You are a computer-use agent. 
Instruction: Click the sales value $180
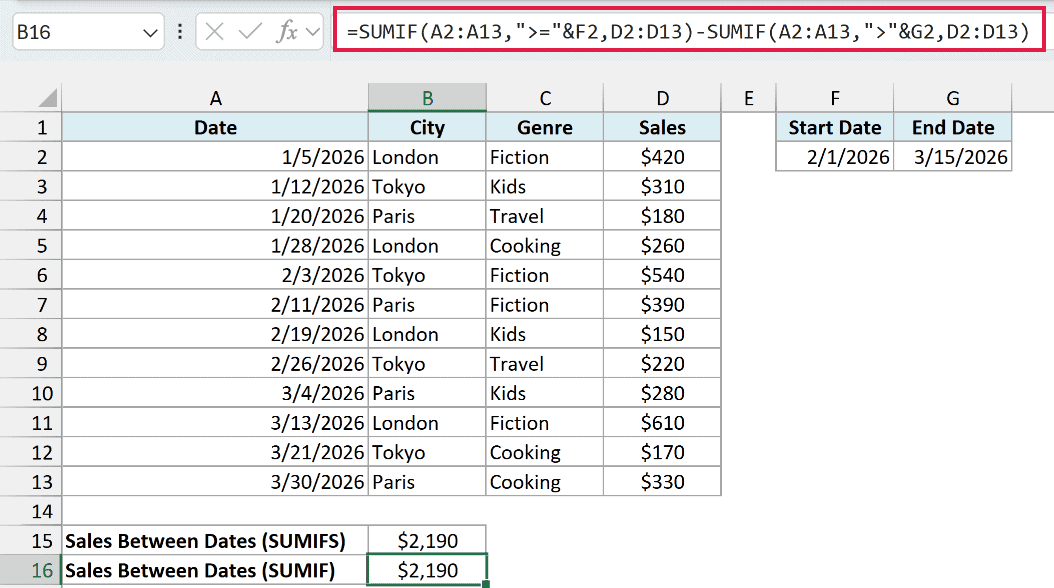coord(663,216)
